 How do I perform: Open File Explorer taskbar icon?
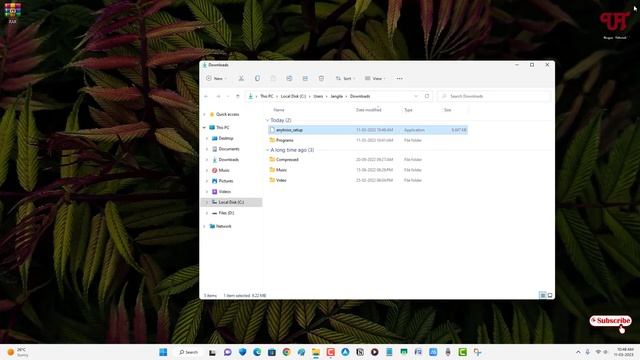point(316,352)
